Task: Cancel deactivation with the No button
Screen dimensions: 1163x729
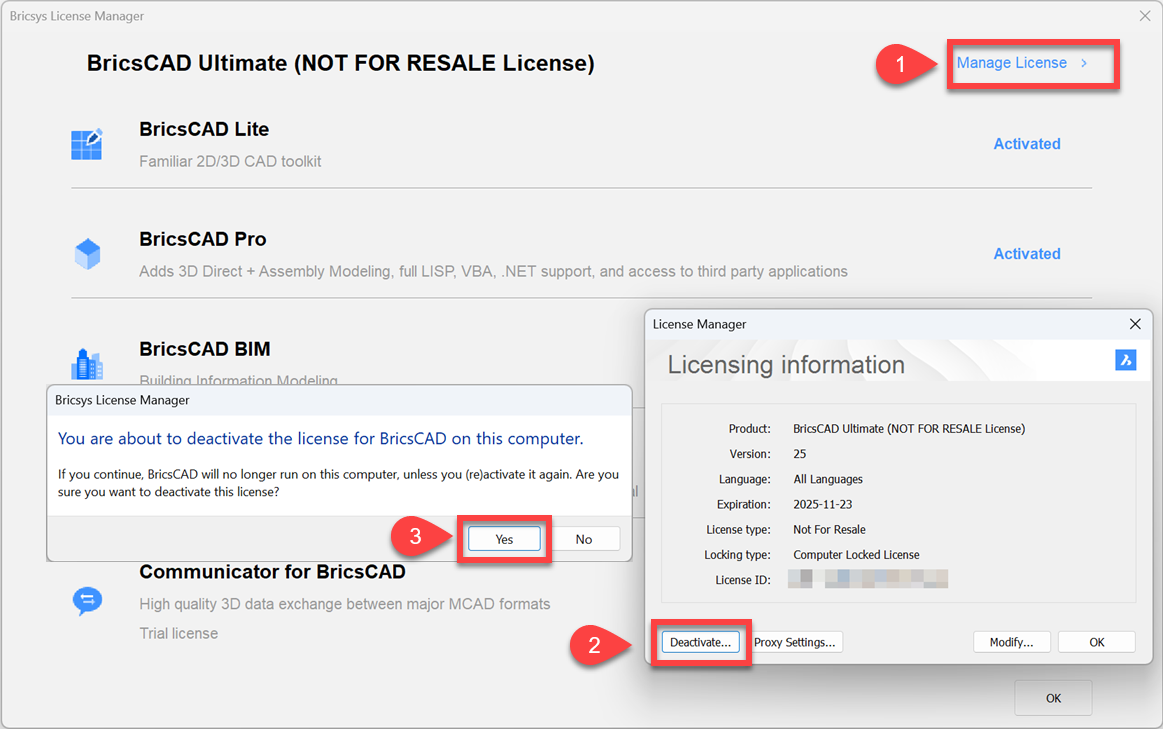Action: 584,539
